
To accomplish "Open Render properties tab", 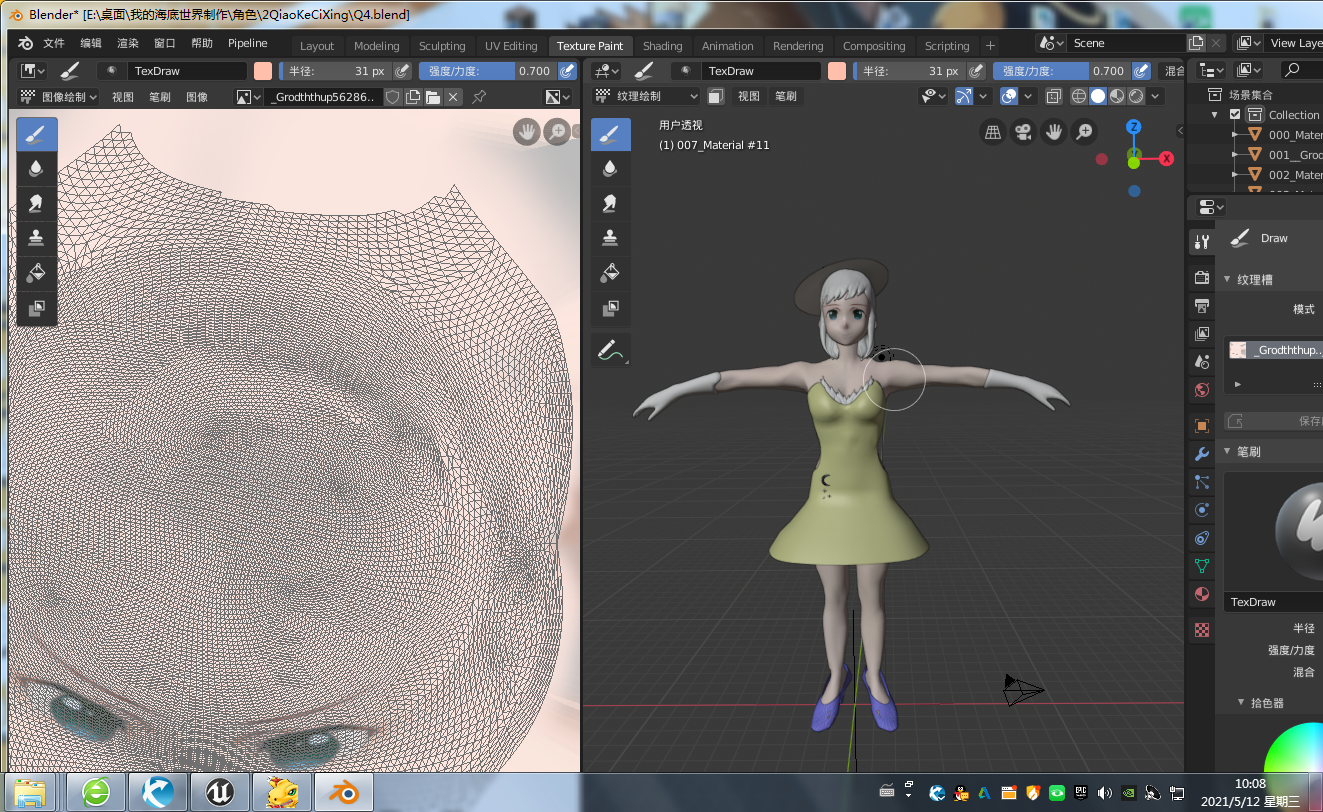I will (x=1202, y=277).
